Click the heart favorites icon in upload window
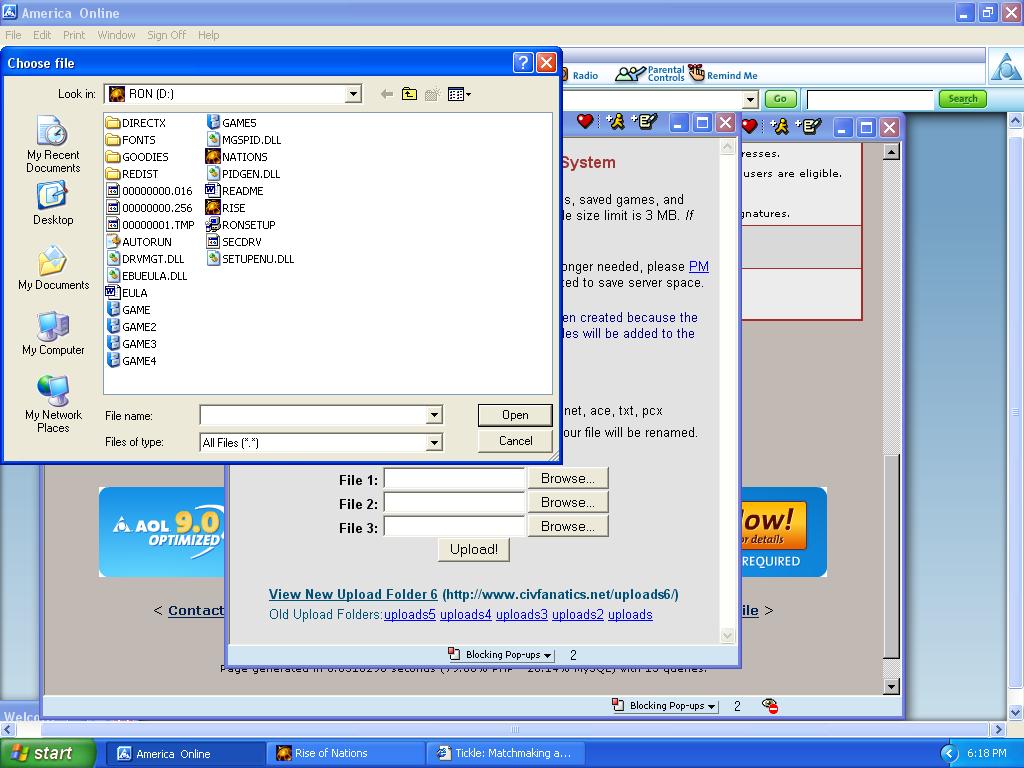 point(585,121)
